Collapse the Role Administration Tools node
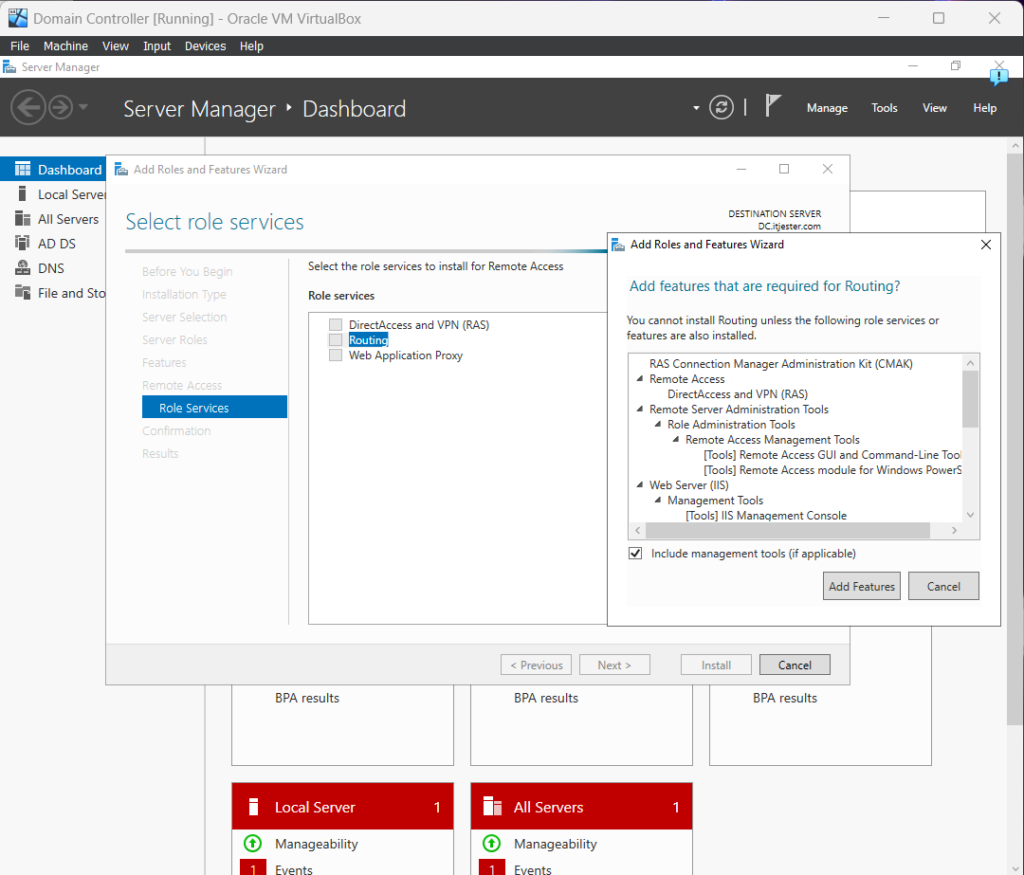The width and height of the screenshot is (1024, 875). click(x=658, y=424)
